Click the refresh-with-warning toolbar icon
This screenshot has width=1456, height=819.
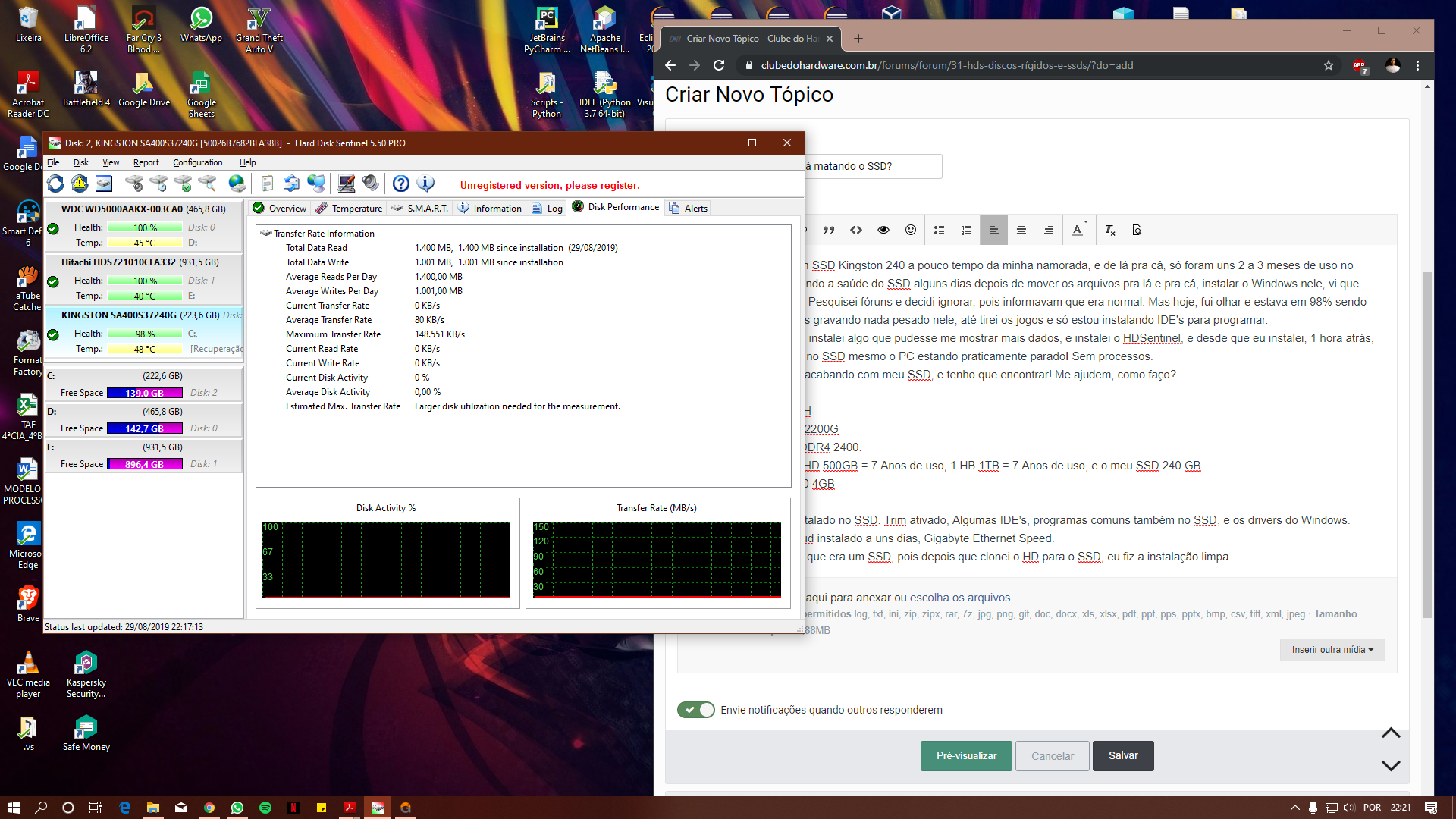pyautogui.click(x=80, y=184)
